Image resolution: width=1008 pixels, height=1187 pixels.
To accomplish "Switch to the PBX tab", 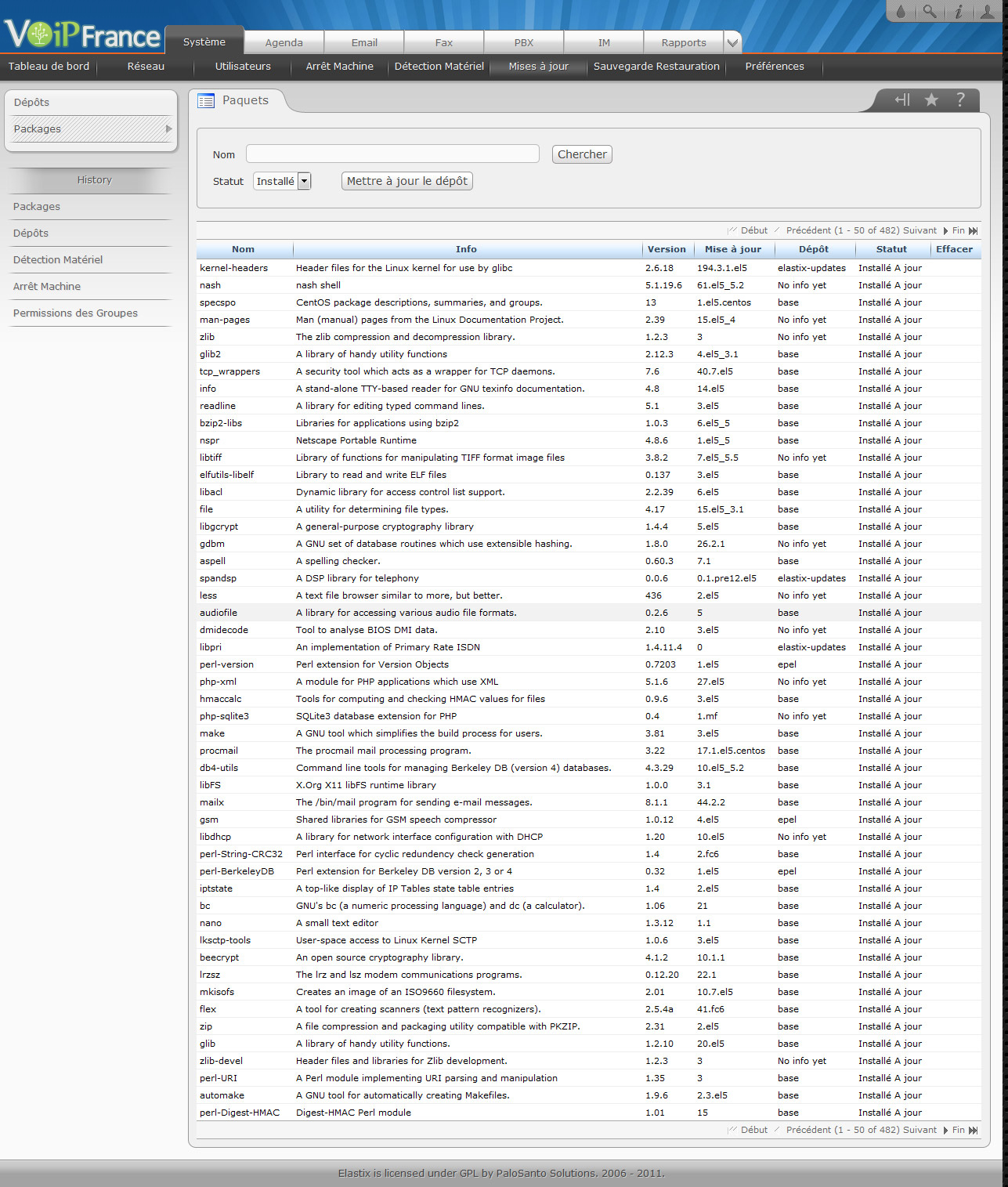I will coord(523,43).
